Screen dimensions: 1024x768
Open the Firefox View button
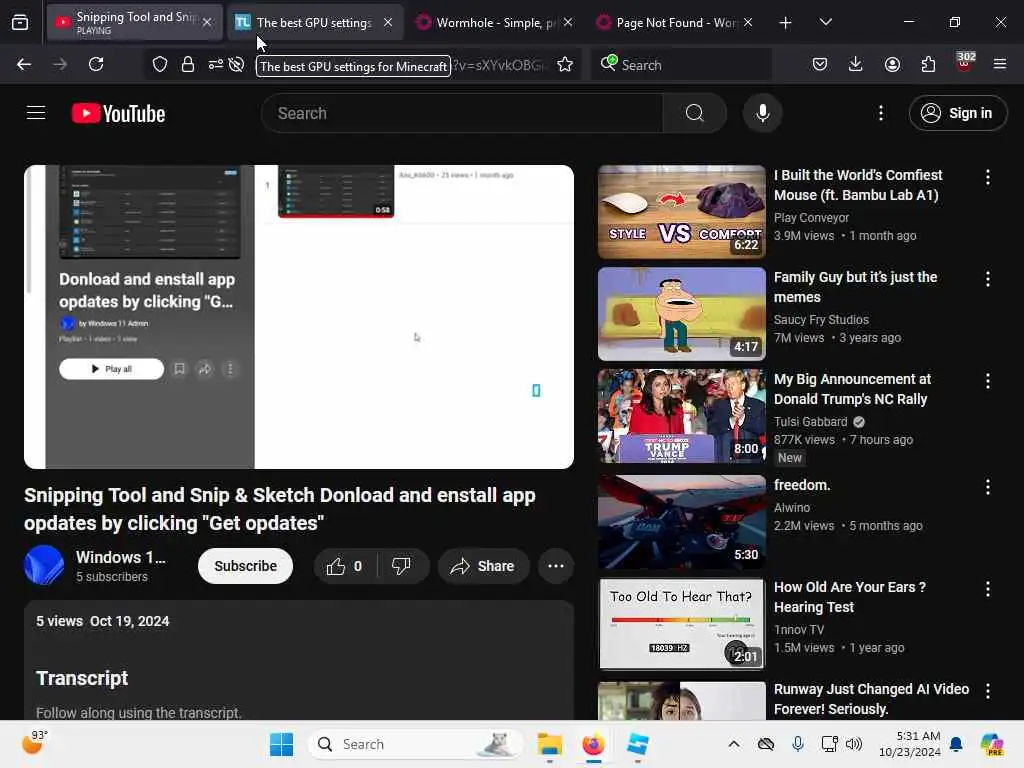coord(20,23)
